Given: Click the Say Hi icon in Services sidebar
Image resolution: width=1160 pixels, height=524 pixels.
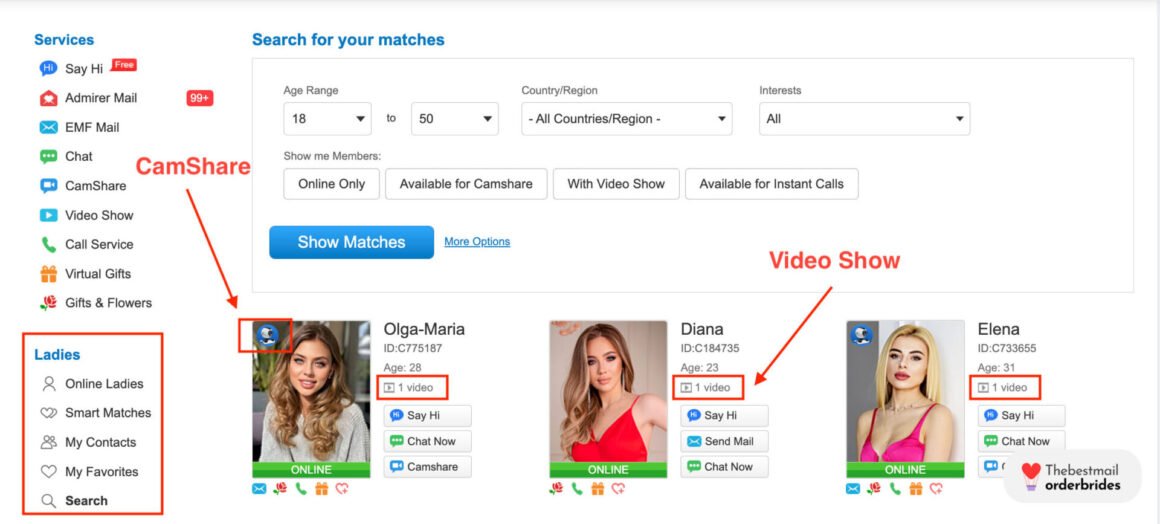Looking at the screenshot, I should click(48, 69).
